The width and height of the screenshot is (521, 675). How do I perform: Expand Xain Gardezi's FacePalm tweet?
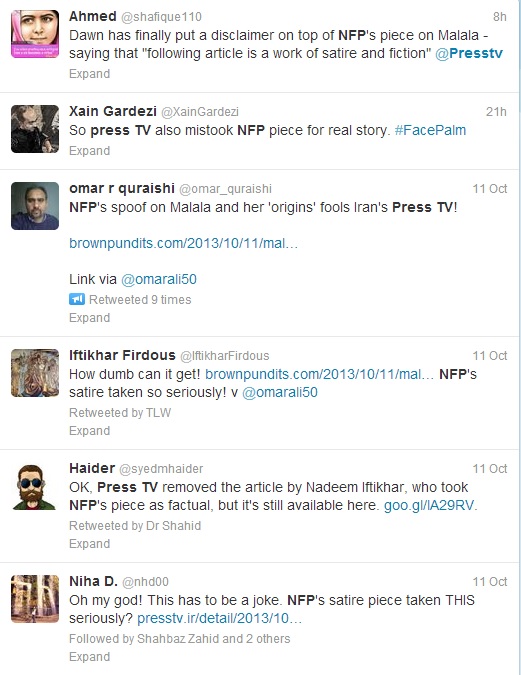tap(90, 151)
